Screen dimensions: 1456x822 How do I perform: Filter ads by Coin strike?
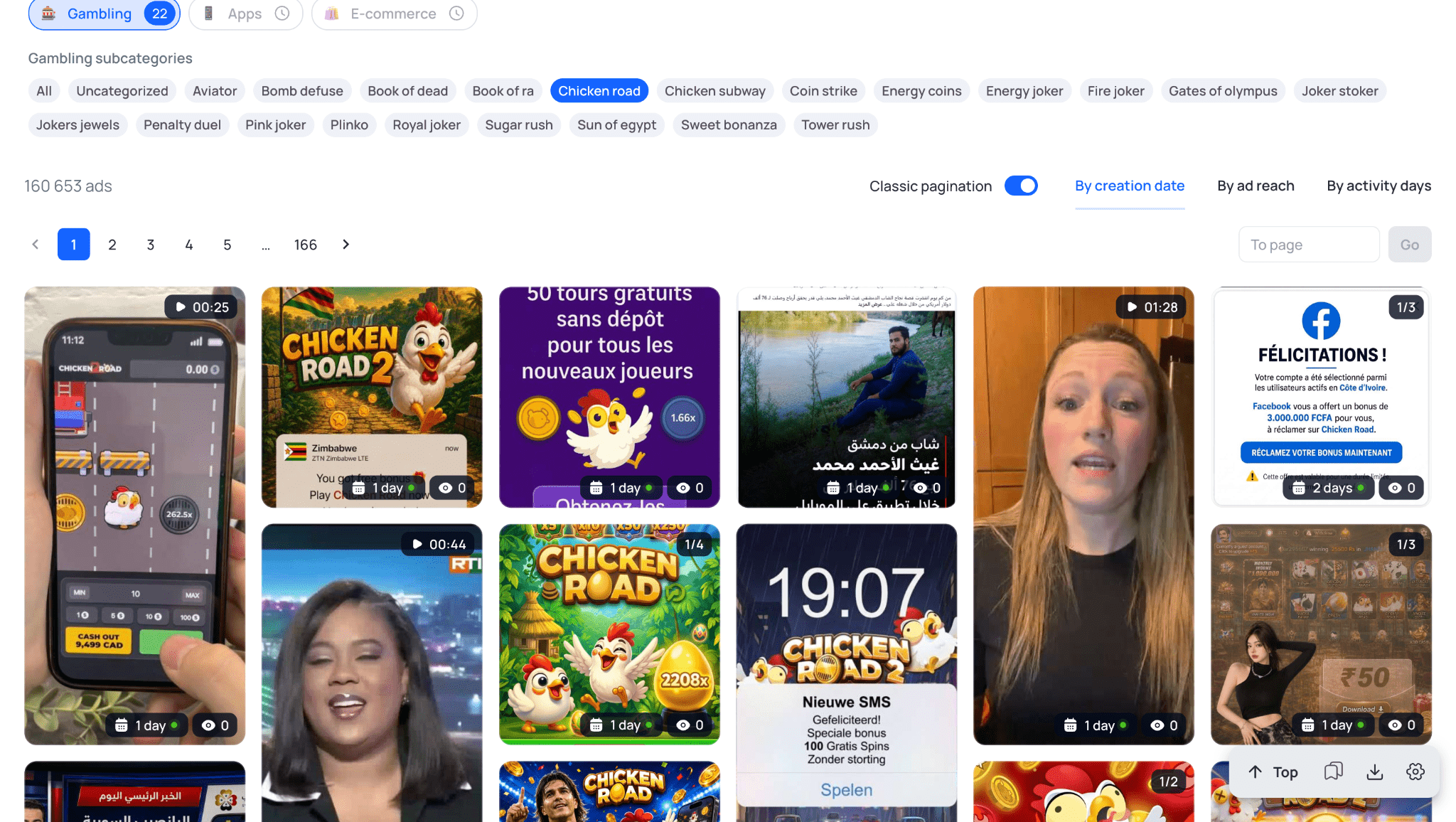click(824, 91)
